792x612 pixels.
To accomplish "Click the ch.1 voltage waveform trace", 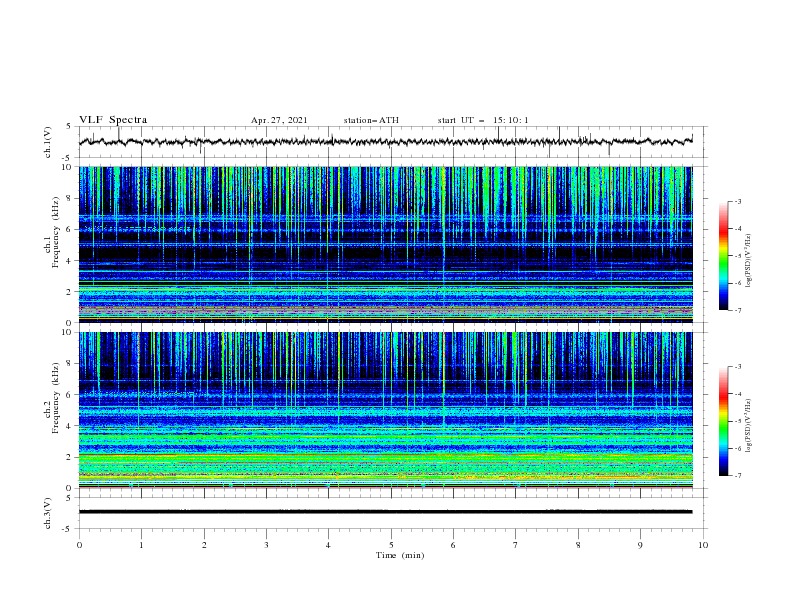I will (386, 141).
